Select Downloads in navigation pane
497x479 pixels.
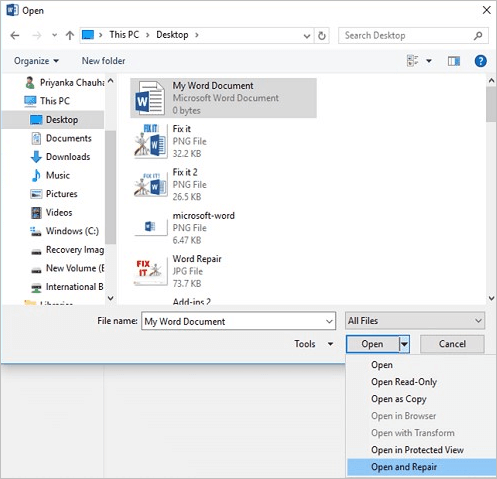pos(60,157)
